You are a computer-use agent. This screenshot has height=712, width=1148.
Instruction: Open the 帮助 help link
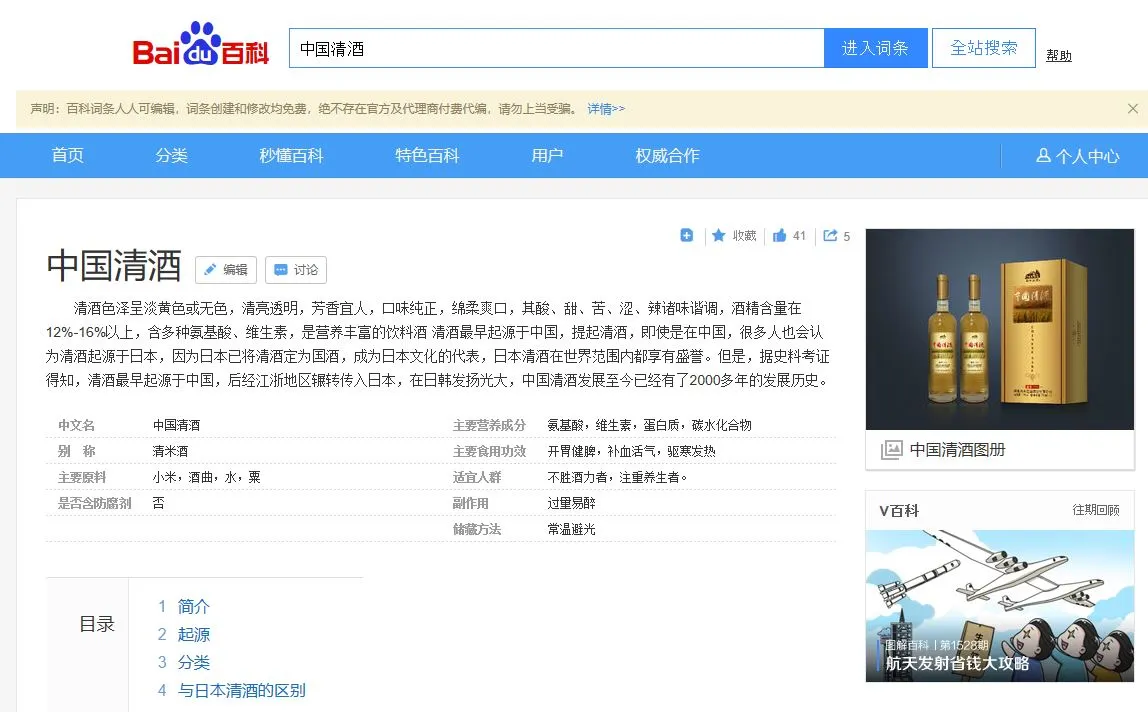click(1059, 56)
